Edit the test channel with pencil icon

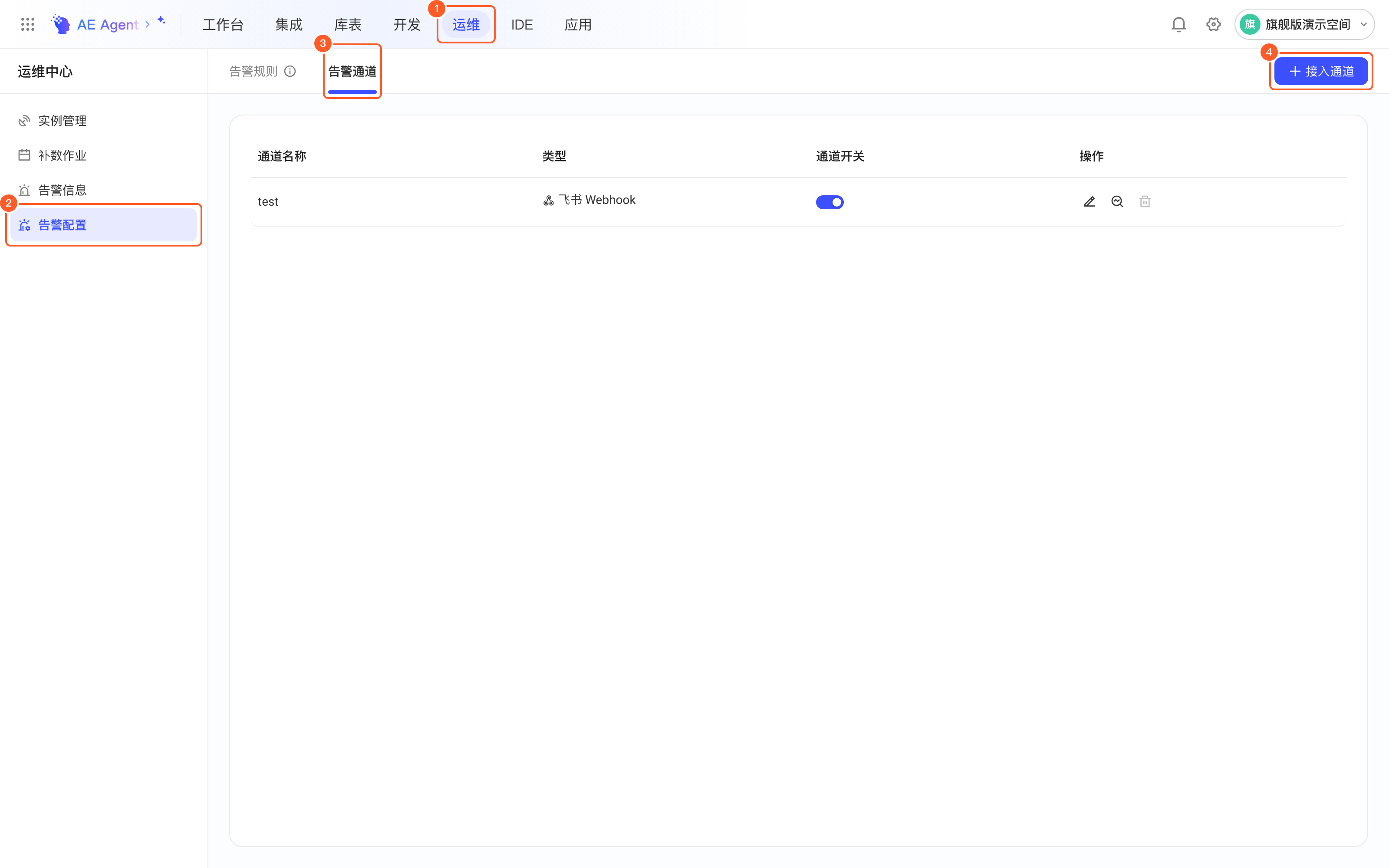pos(1089,201)
